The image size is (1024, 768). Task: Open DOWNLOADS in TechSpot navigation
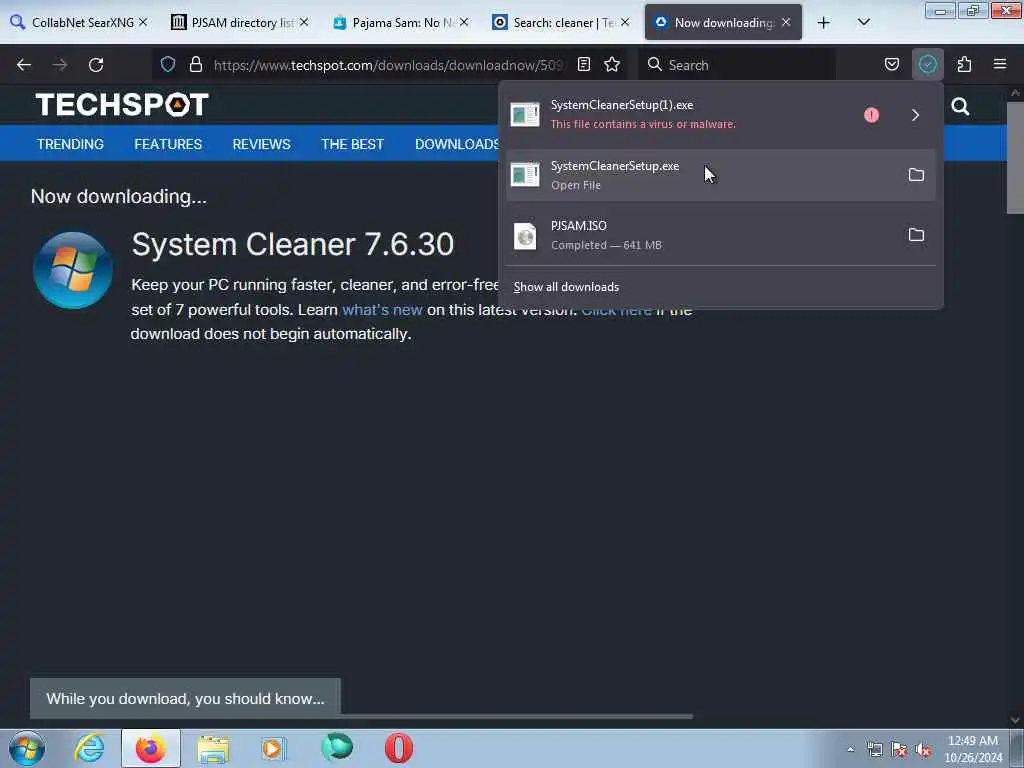[x=456, y=144]
